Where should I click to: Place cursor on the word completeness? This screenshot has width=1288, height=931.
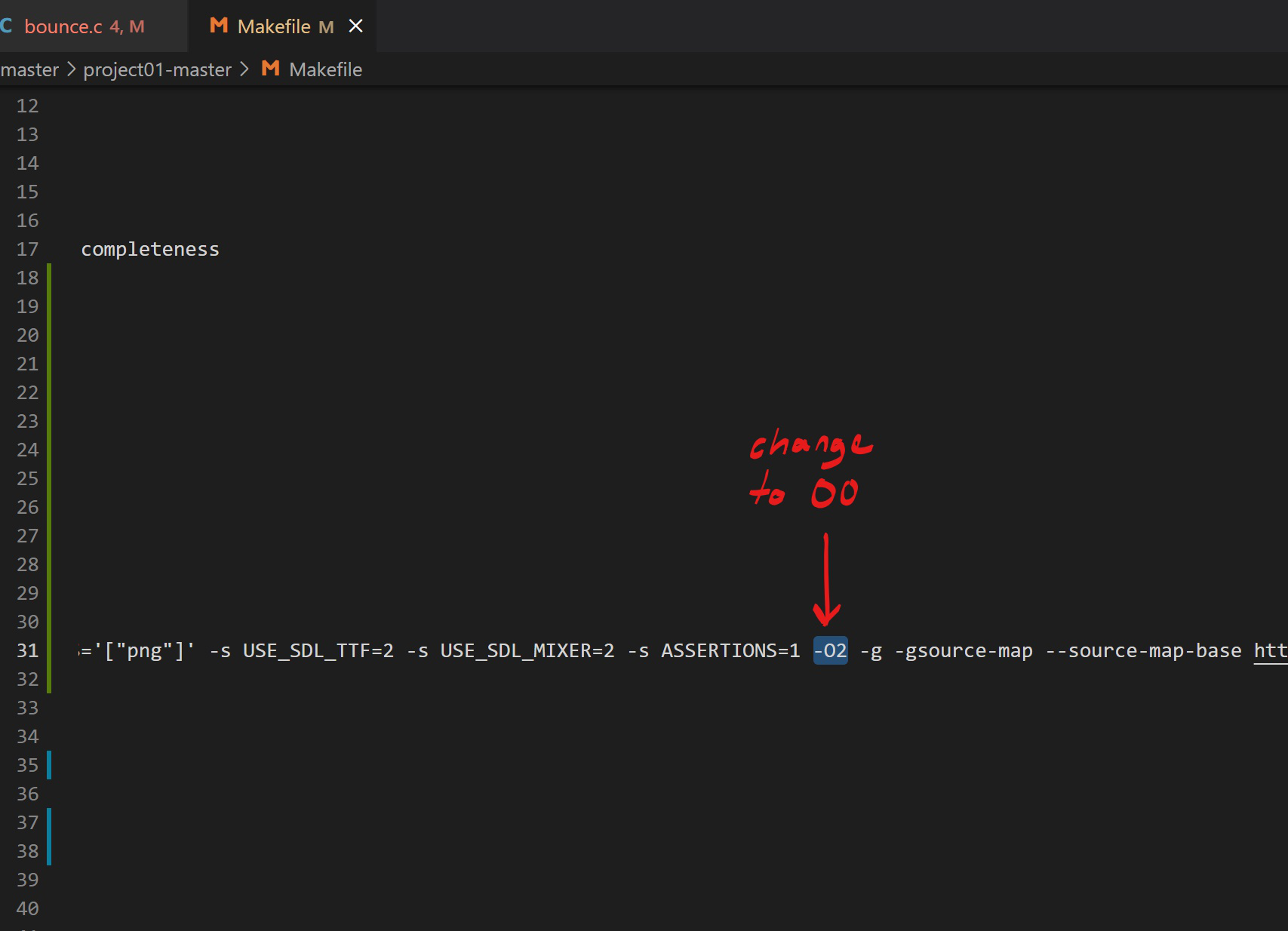point(150,249)
